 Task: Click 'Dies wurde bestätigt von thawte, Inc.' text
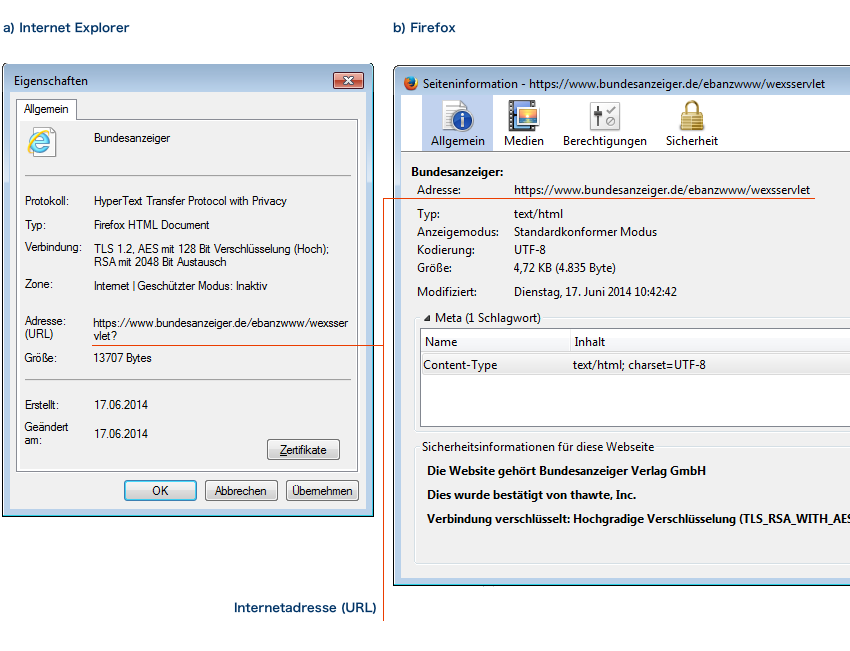click(531, 495)
